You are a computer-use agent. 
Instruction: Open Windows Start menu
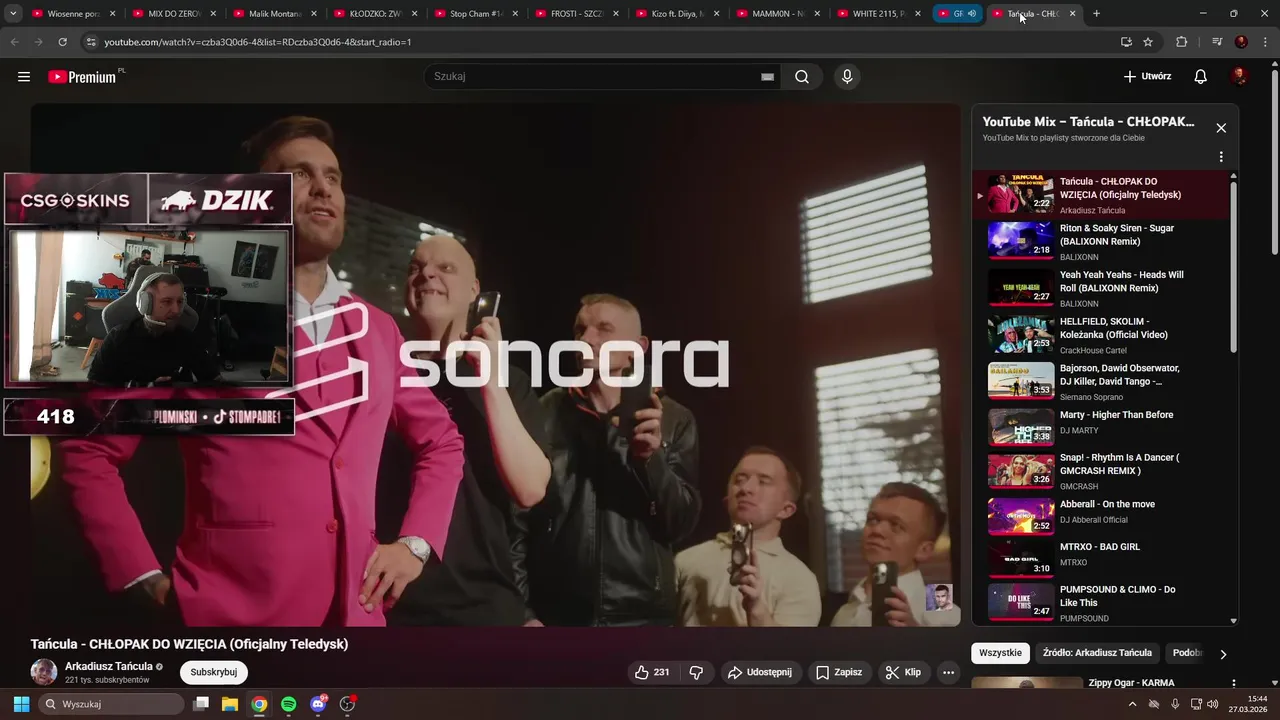(x=21, y=704)
